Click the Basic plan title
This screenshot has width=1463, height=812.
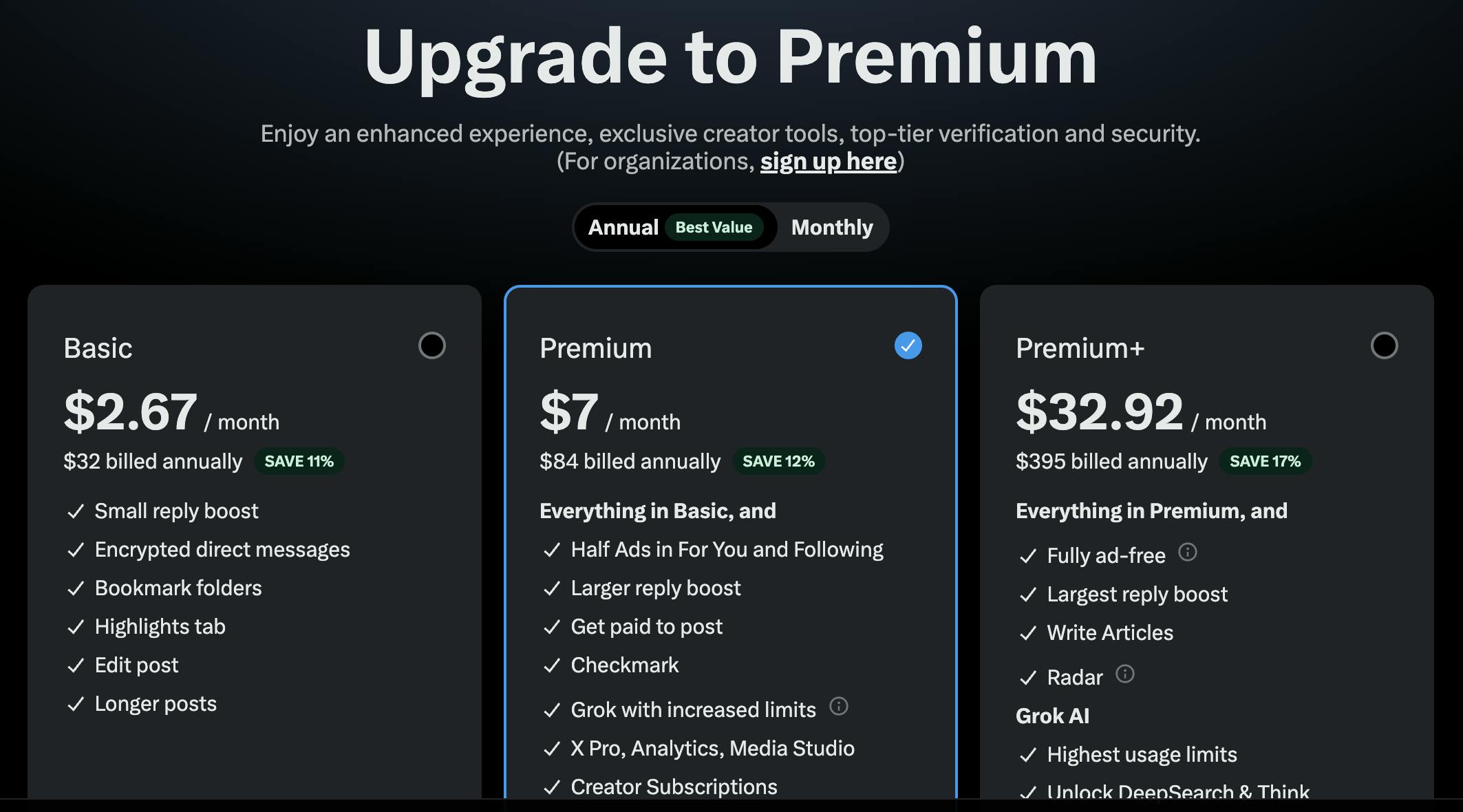pos(98,348)
